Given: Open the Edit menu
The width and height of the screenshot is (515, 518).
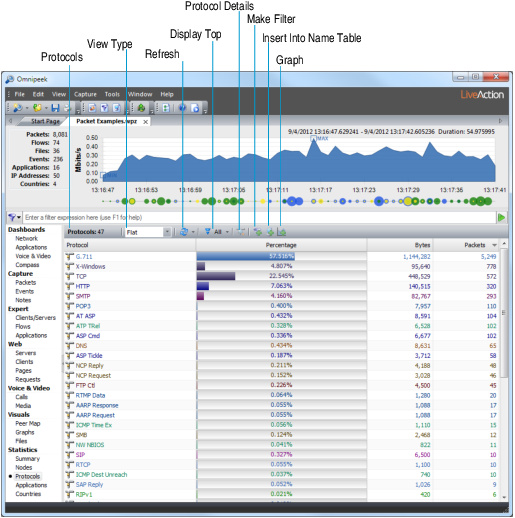Looking at the screenshot, I should [38, 94].
